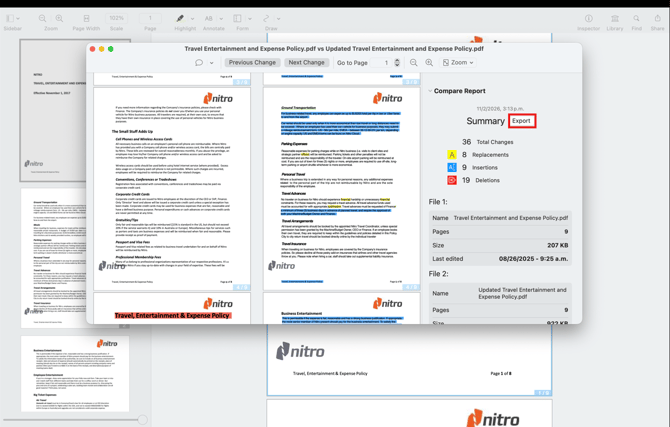Click the 'File 2:' heading
The width and height of the screenshot is (670, 427).
click(438, 274)
